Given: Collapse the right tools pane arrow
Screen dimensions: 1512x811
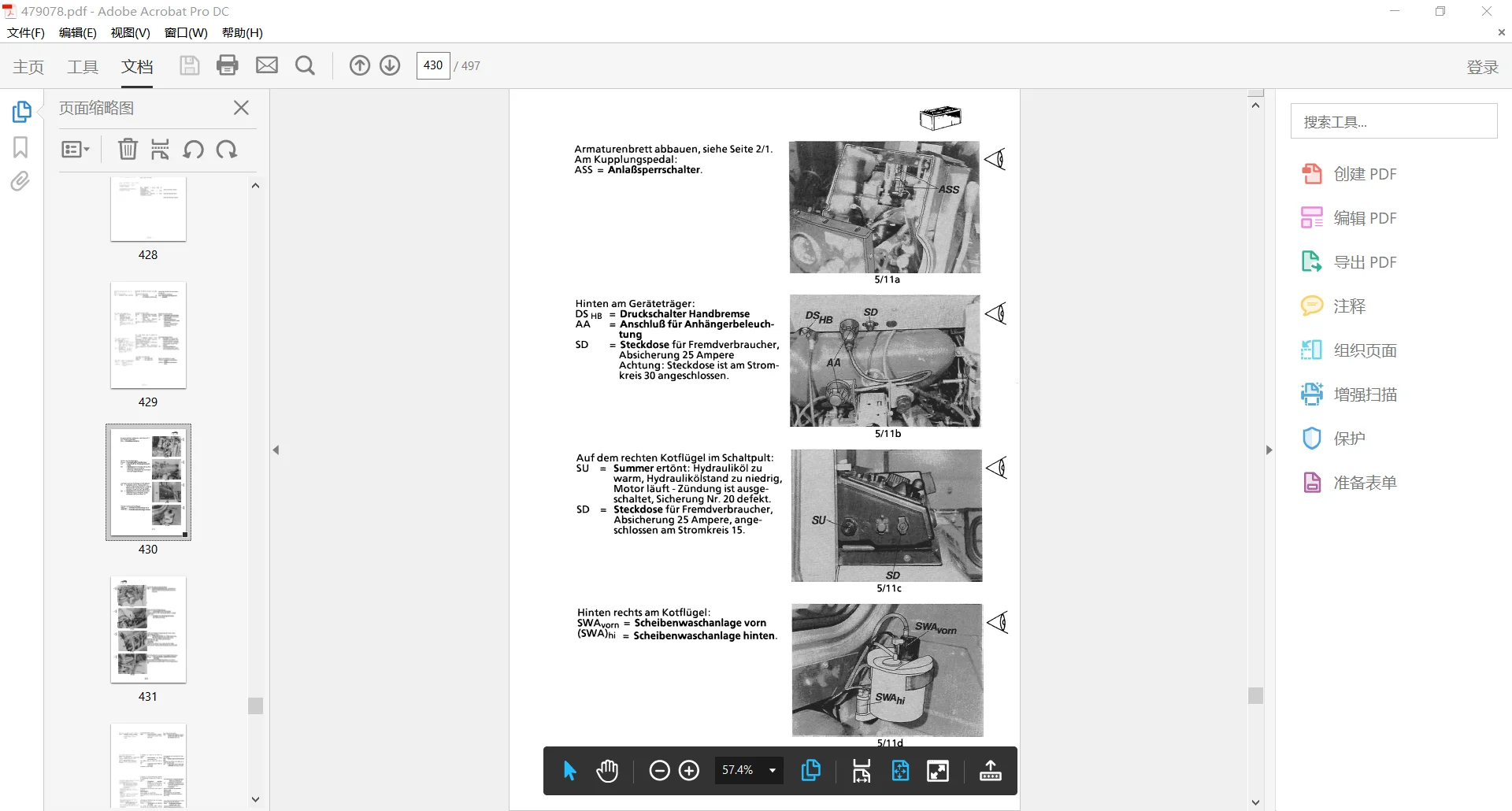Looking at the screenshot, I should pos(1269,450).
